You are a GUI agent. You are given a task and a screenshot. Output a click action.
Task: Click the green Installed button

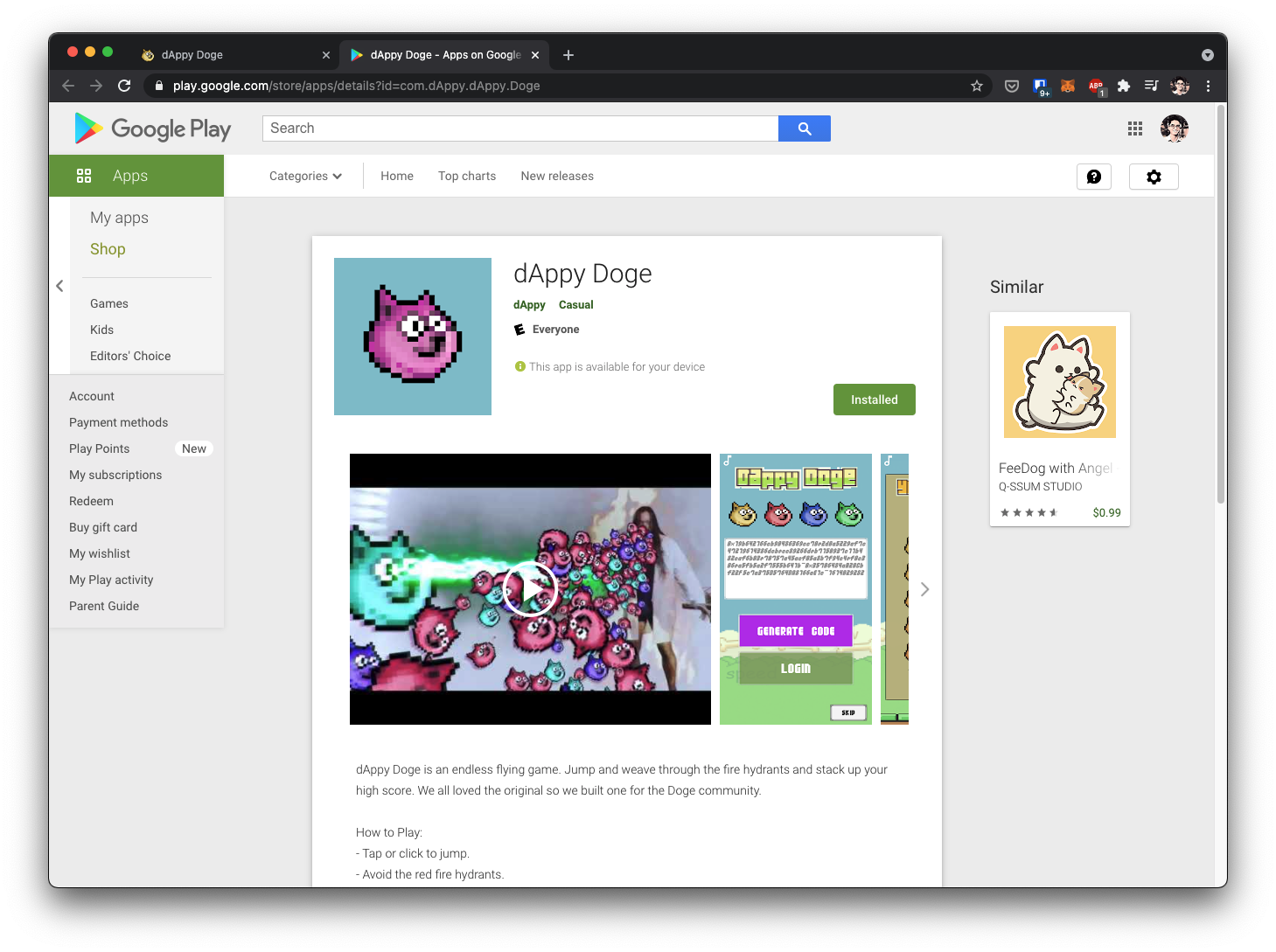click(875, 400)
